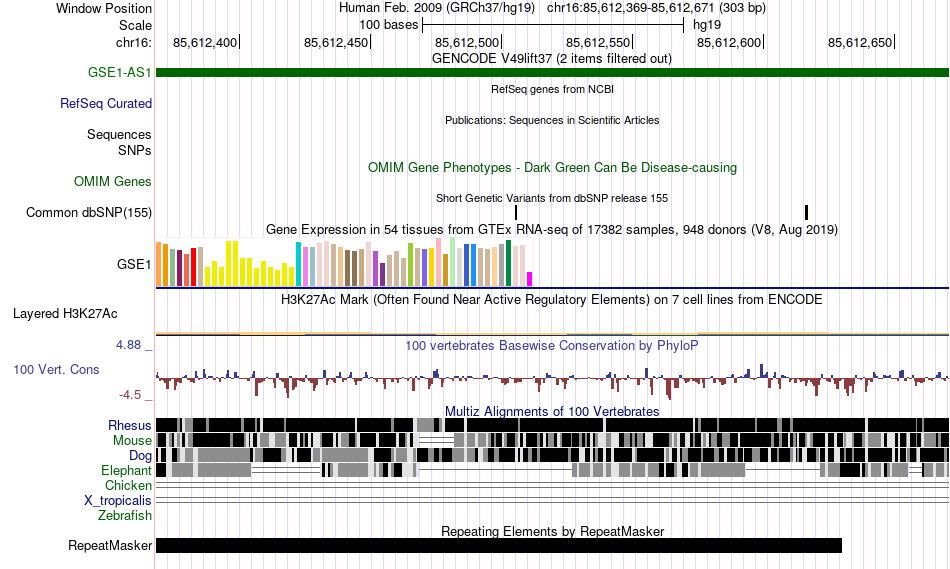Open the RefSeq Curated track label

[x=105, y=103]
